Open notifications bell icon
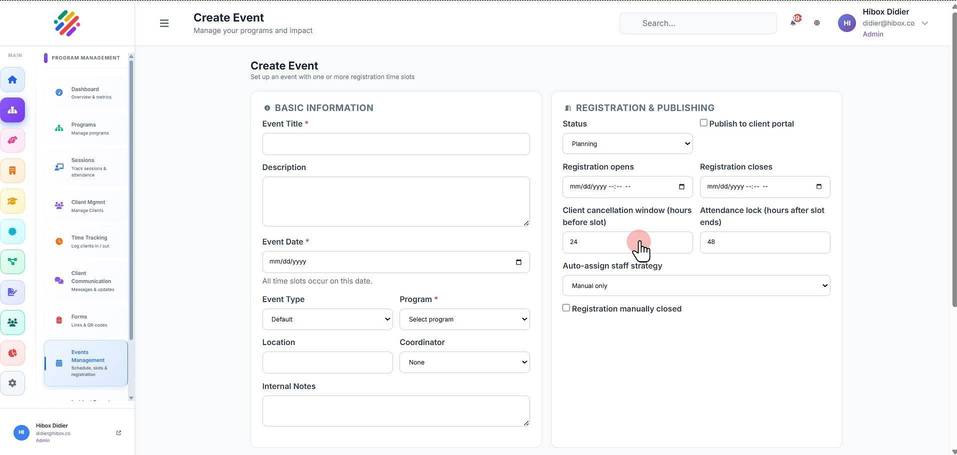957x455 pixels. [793, 22]
